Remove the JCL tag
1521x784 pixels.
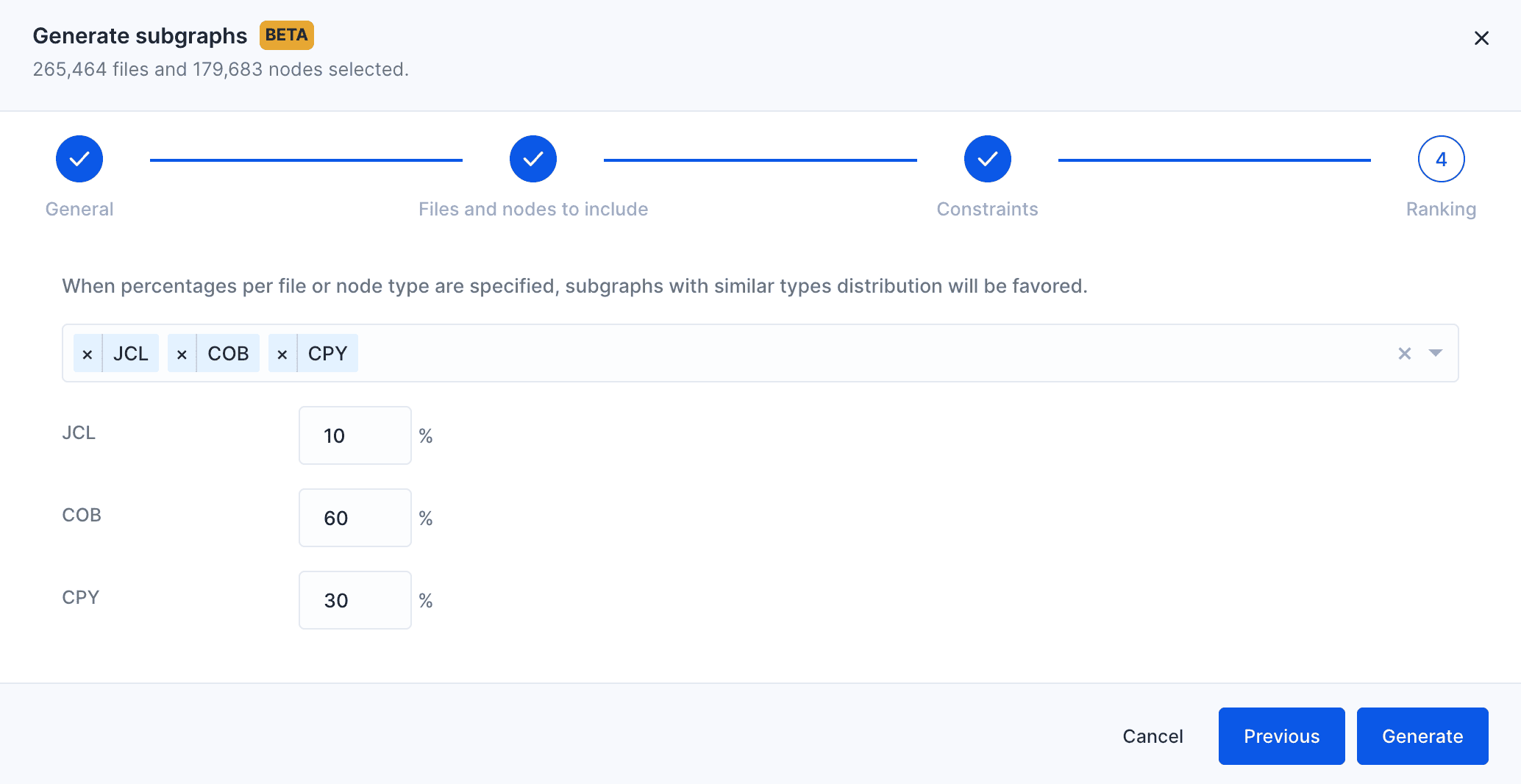pos(88,354)
